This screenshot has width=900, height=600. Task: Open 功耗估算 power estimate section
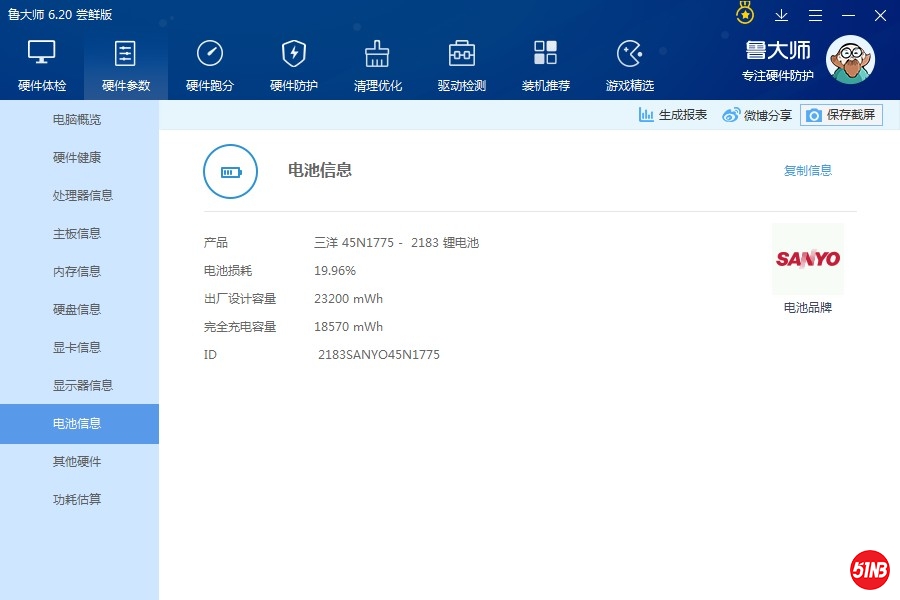click(77, 500)
